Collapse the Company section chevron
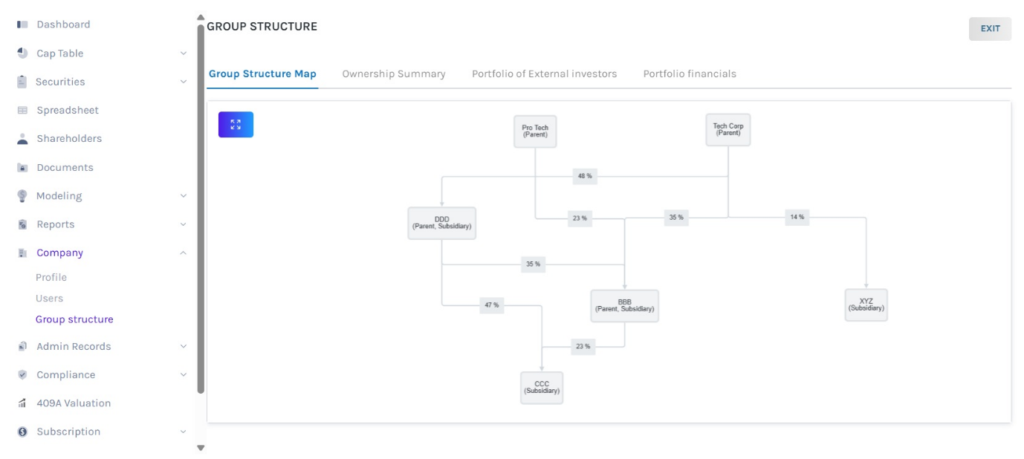 183,253
